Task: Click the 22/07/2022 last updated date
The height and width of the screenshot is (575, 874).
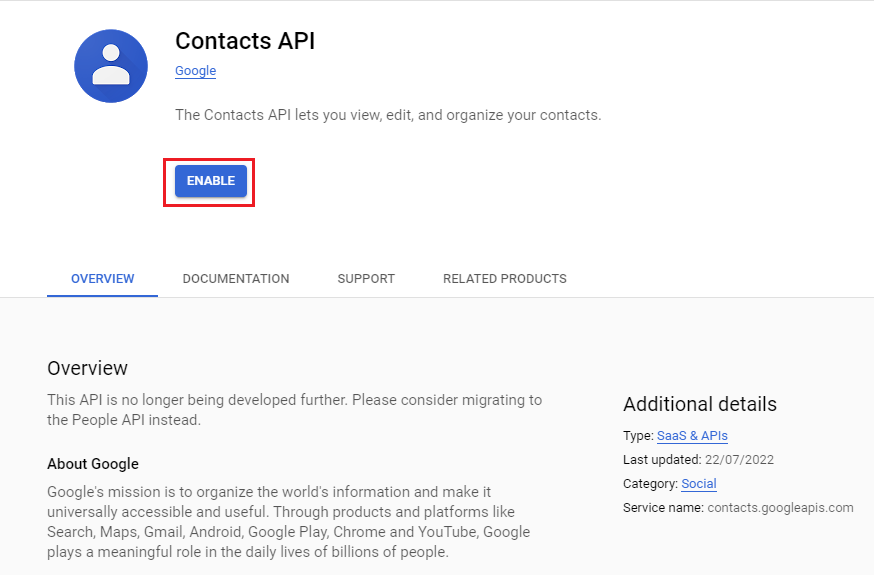Action: (739, 460)
